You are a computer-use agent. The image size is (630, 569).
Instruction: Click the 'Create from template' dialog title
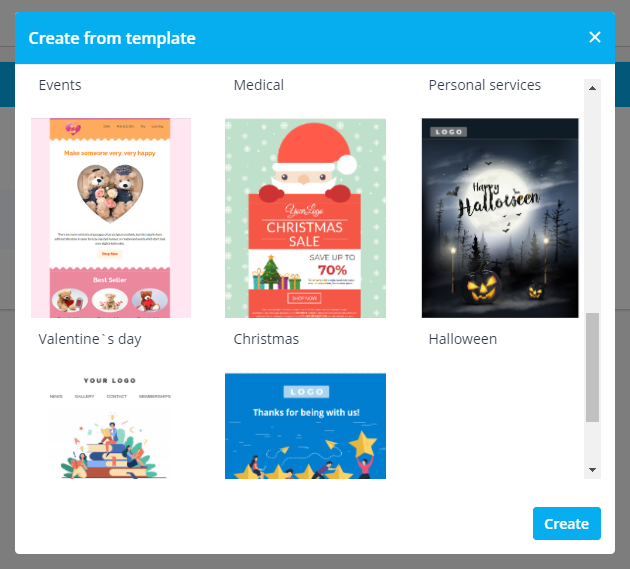tap(112, 39)
